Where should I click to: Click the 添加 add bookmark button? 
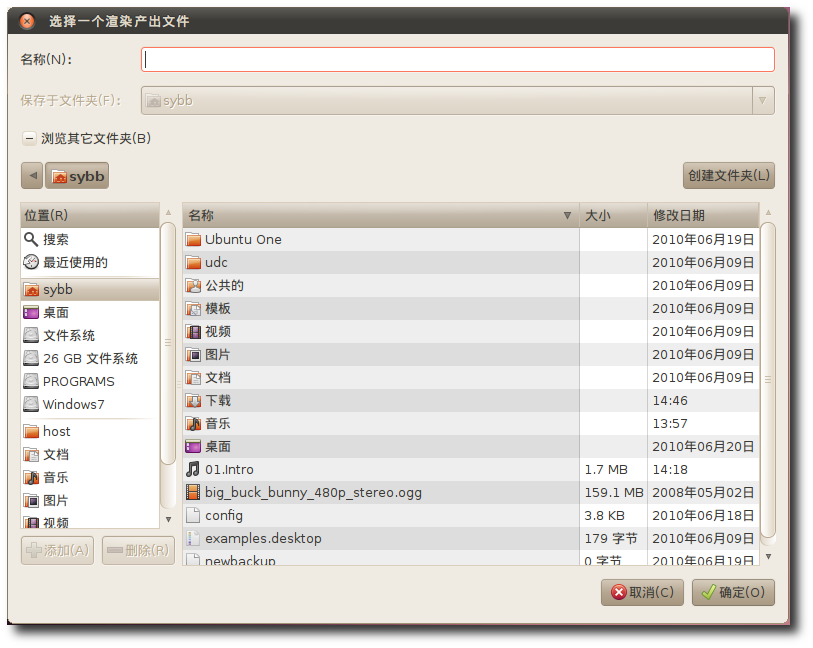point(58,550)
